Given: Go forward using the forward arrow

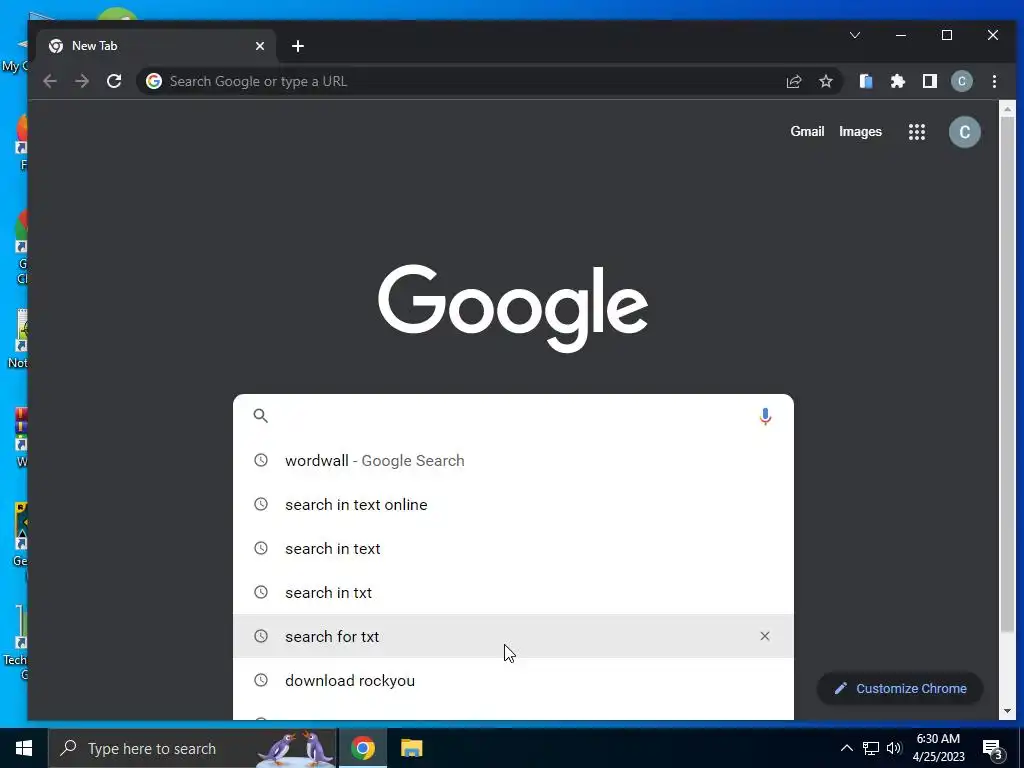Looking at the screenshot, I should (x=82, y=81).
